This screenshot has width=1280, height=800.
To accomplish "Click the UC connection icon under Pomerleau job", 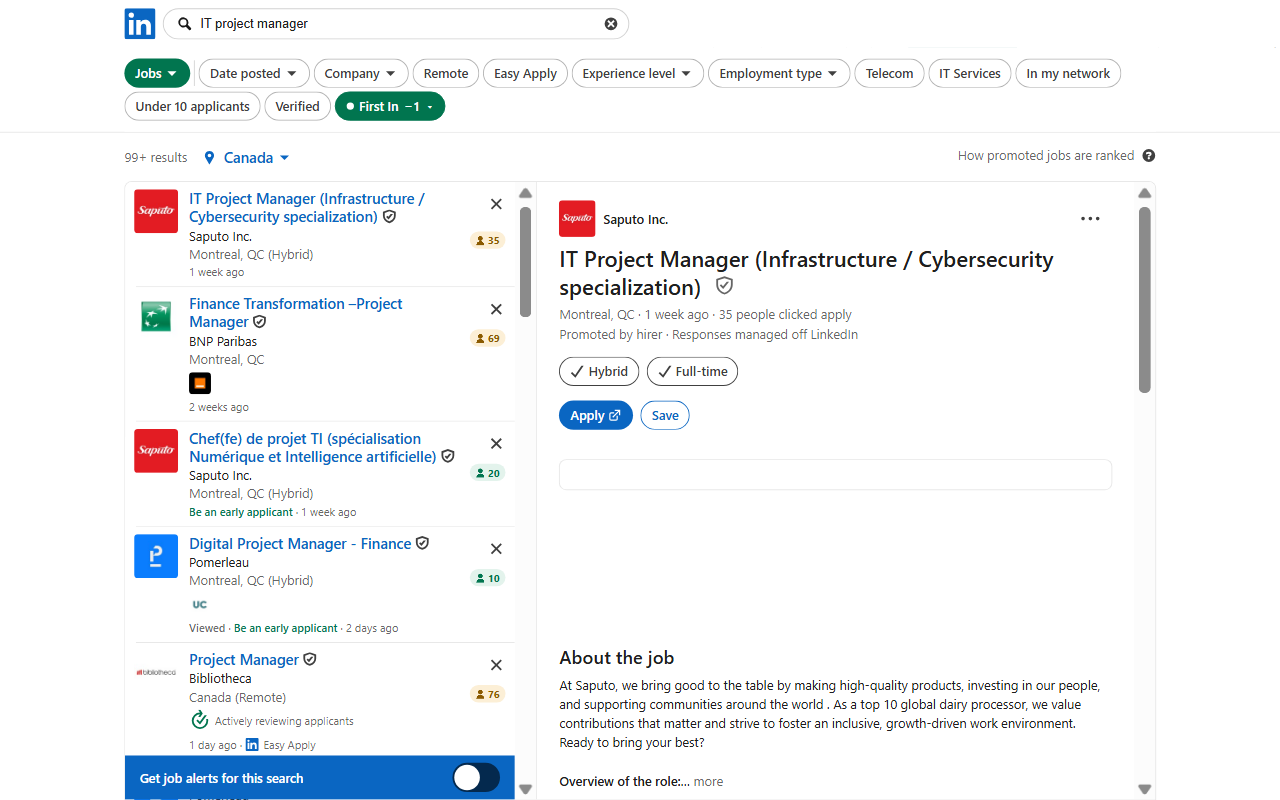I will click(x=200, y=604).
